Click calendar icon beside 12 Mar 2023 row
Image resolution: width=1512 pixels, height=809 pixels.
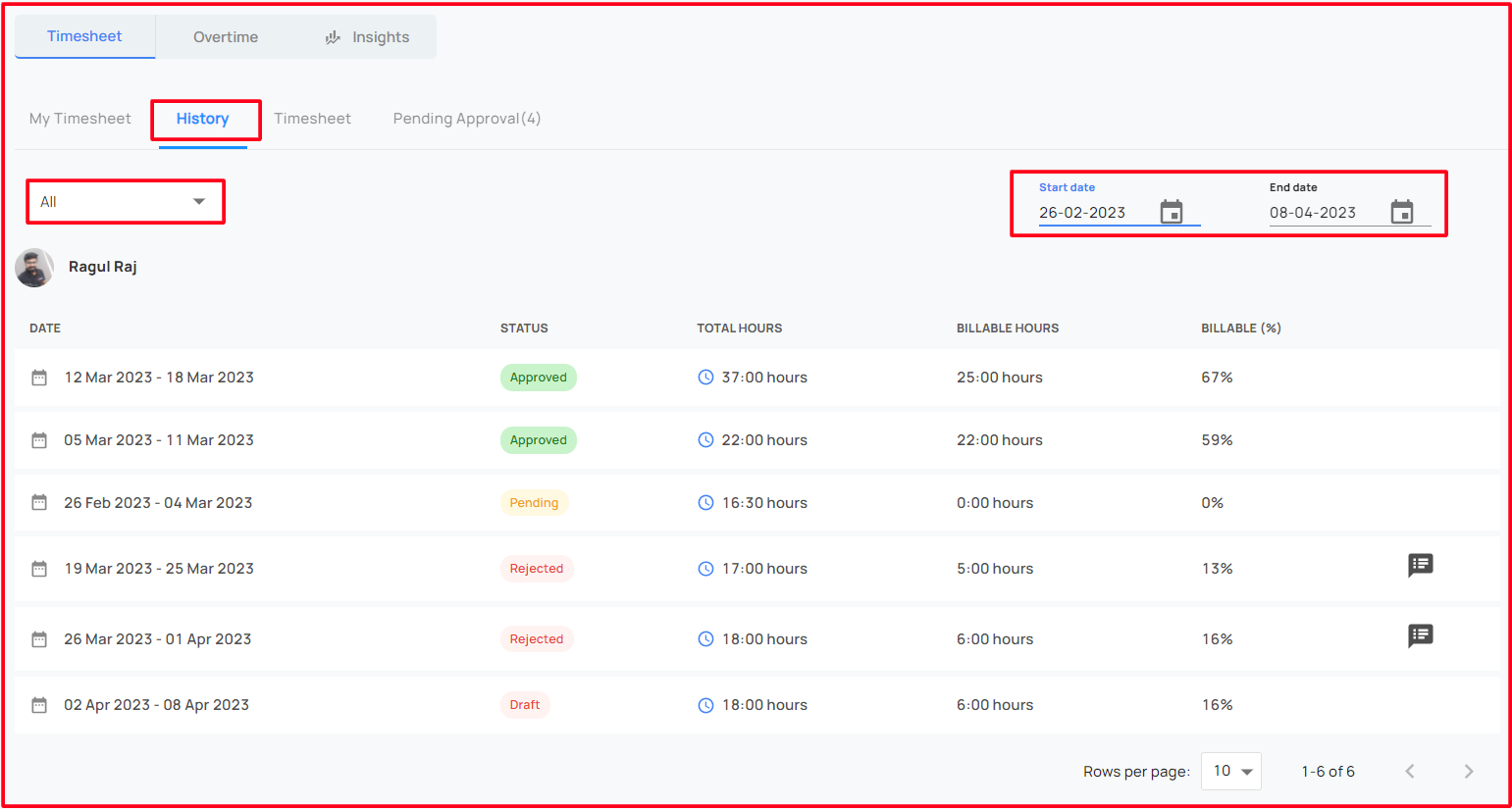(x=39, y=378)
